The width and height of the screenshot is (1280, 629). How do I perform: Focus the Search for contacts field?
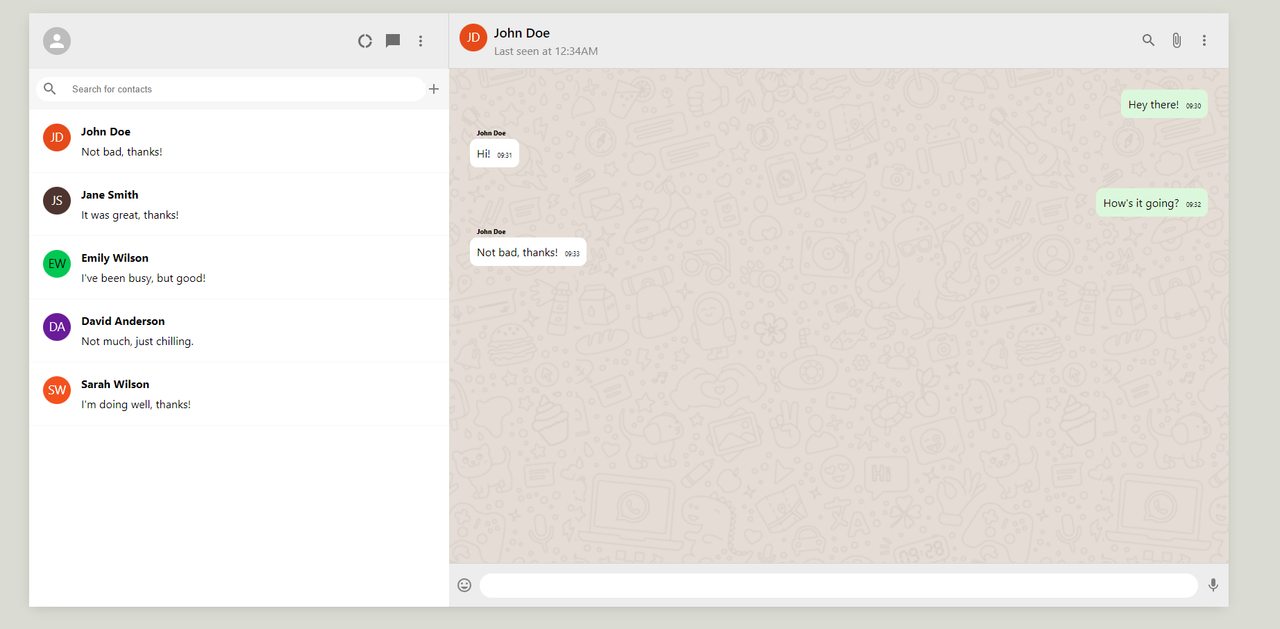(230, 89)
